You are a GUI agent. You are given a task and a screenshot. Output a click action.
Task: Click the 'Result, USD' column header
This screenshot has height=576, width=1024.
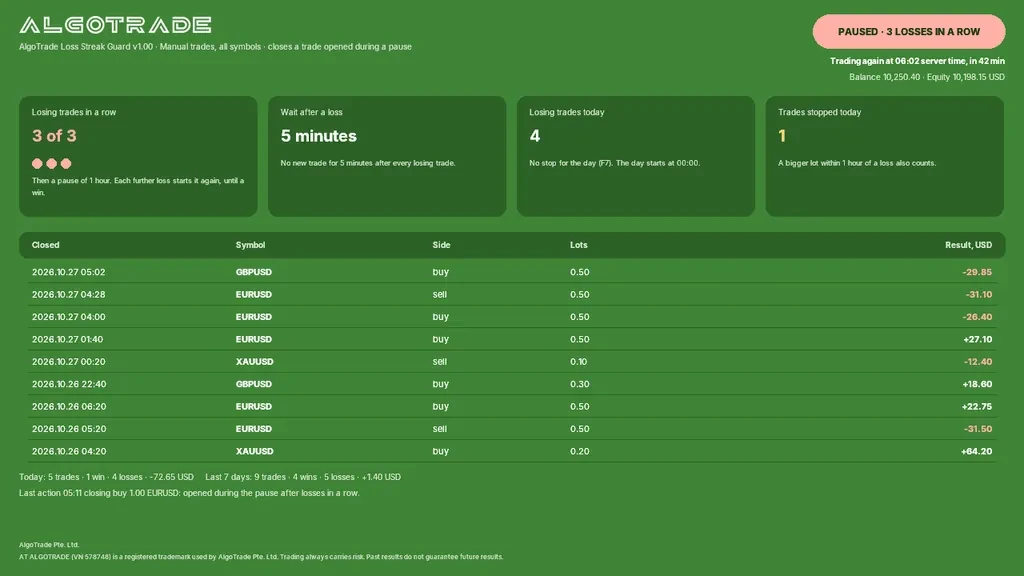pos(968,245)
